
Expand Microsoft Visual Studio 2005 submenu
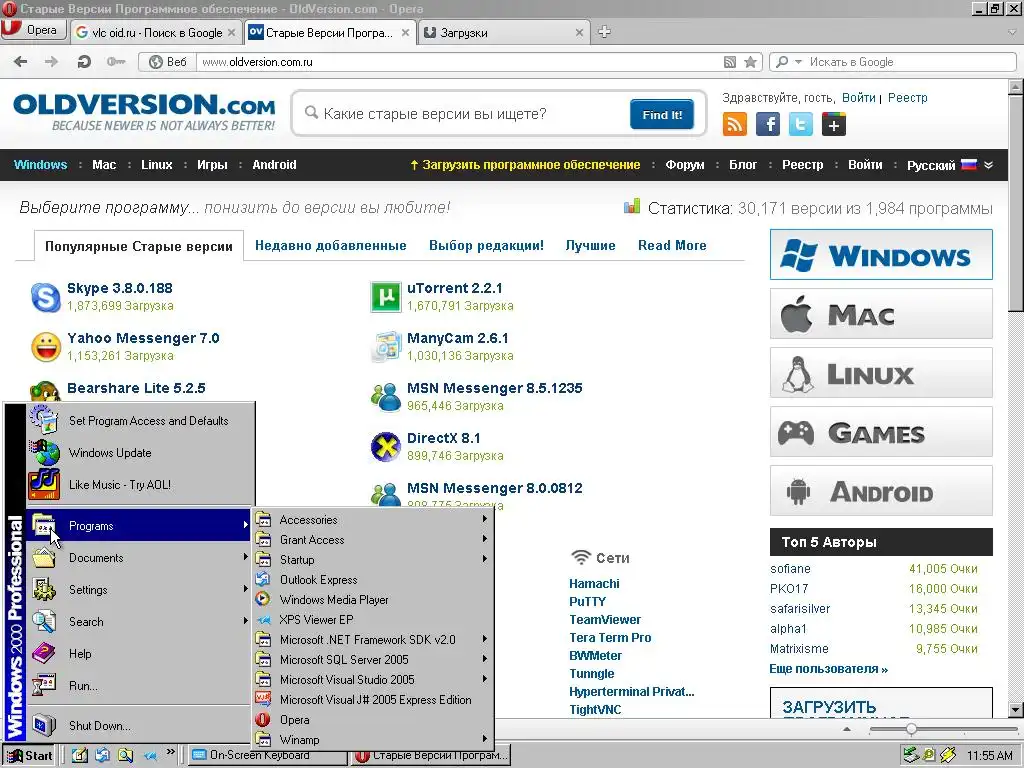tap(373, 680)
